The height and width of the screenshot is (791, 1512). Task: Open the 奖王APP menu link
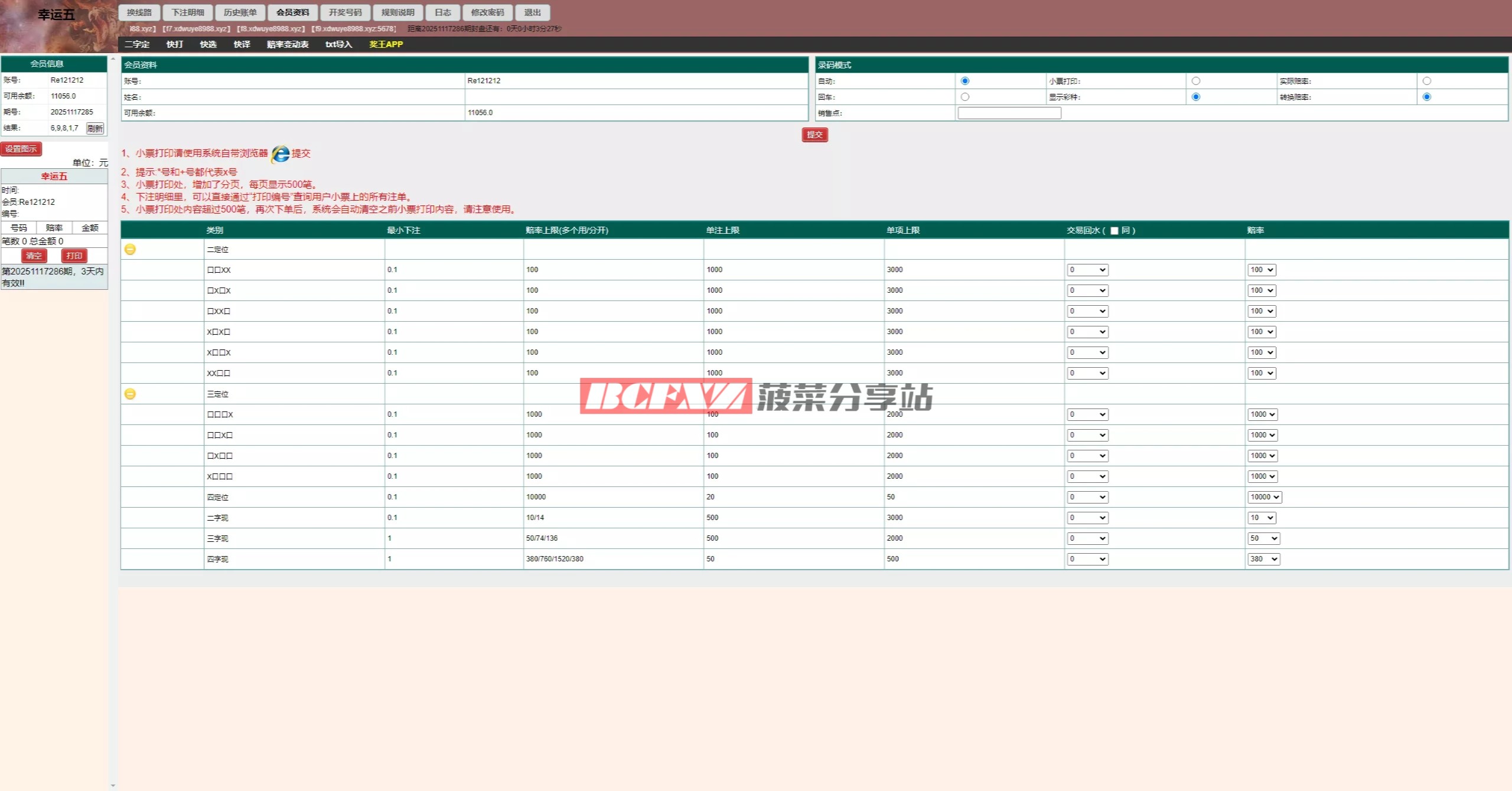(x=386, y=44)
